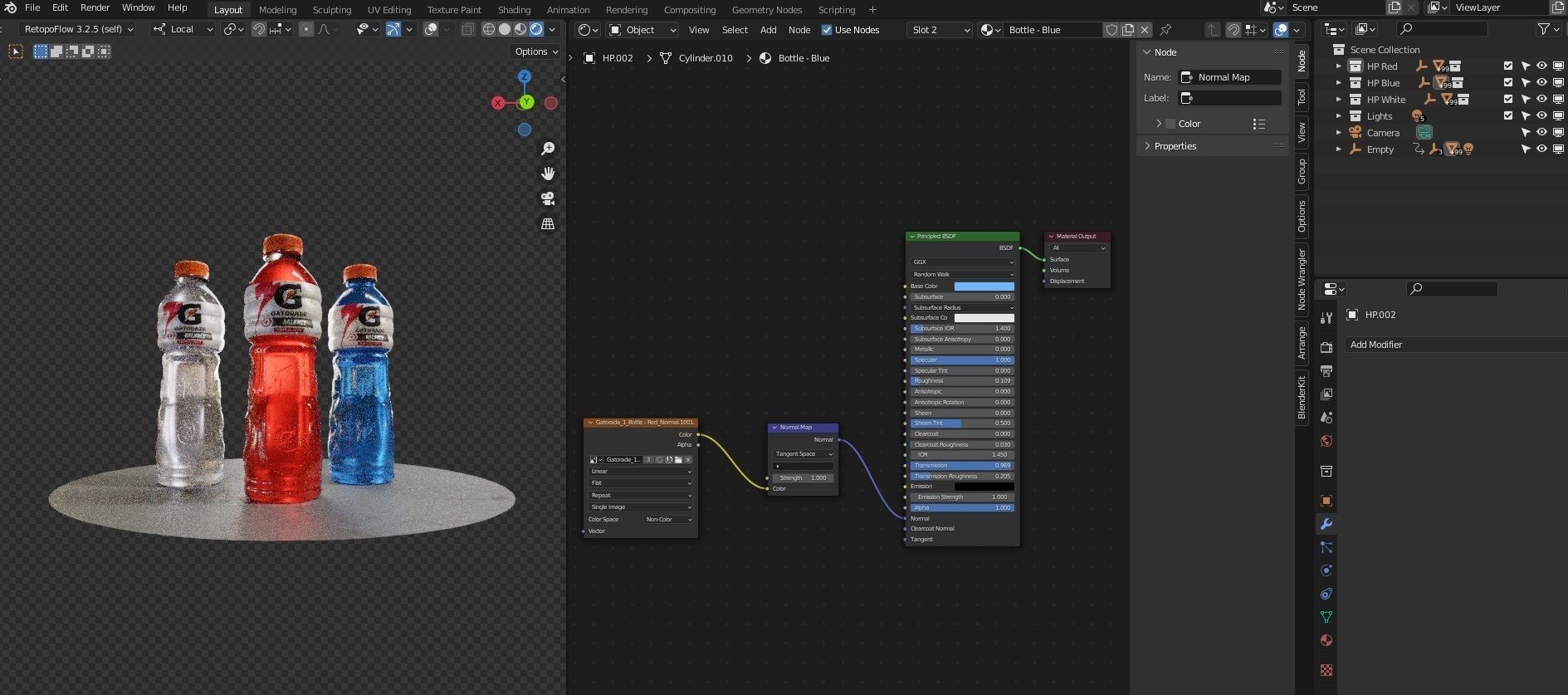This screenshot has width=1568, height=695.
Task: Open the World properties tab icon
Action: click(x=1326, y=441)
